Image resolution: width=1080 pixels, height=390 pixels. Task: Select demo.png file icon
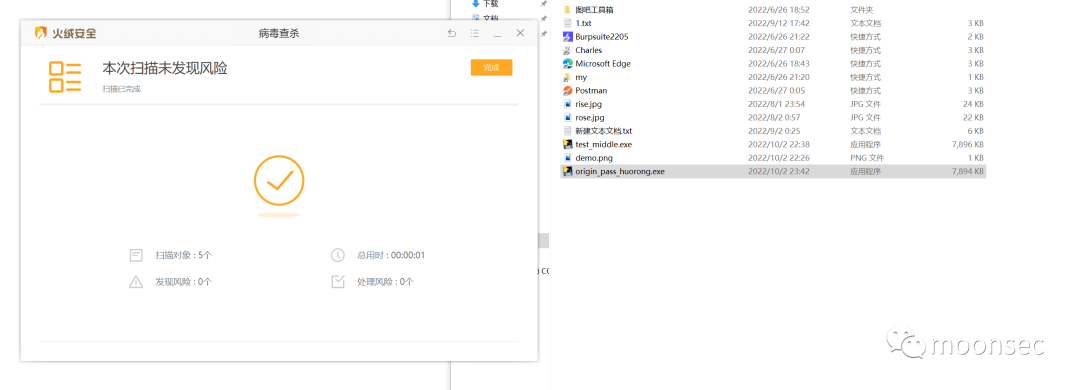coord(568,158)
